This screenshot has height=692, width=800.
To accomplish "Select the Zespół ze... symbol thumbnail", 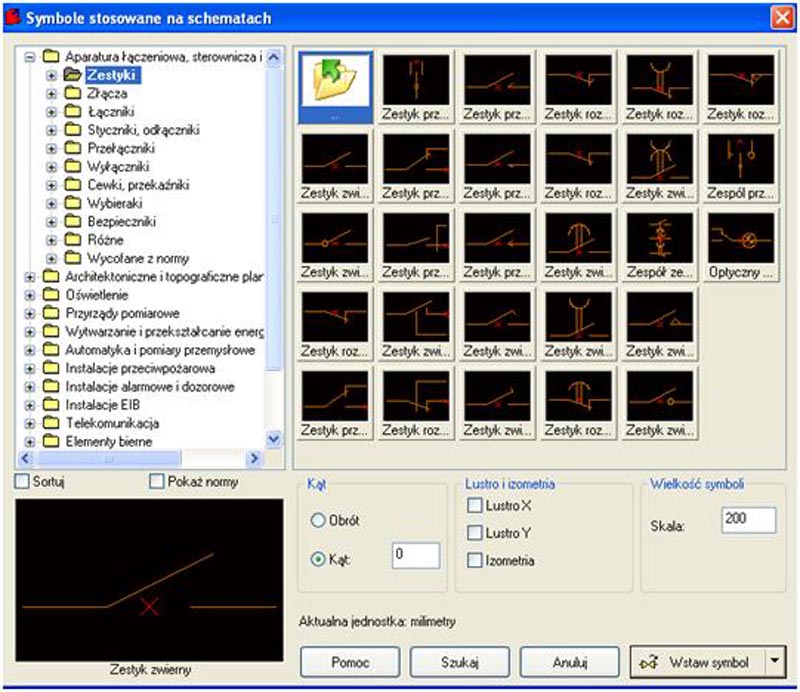I will [x=660, y=245].
